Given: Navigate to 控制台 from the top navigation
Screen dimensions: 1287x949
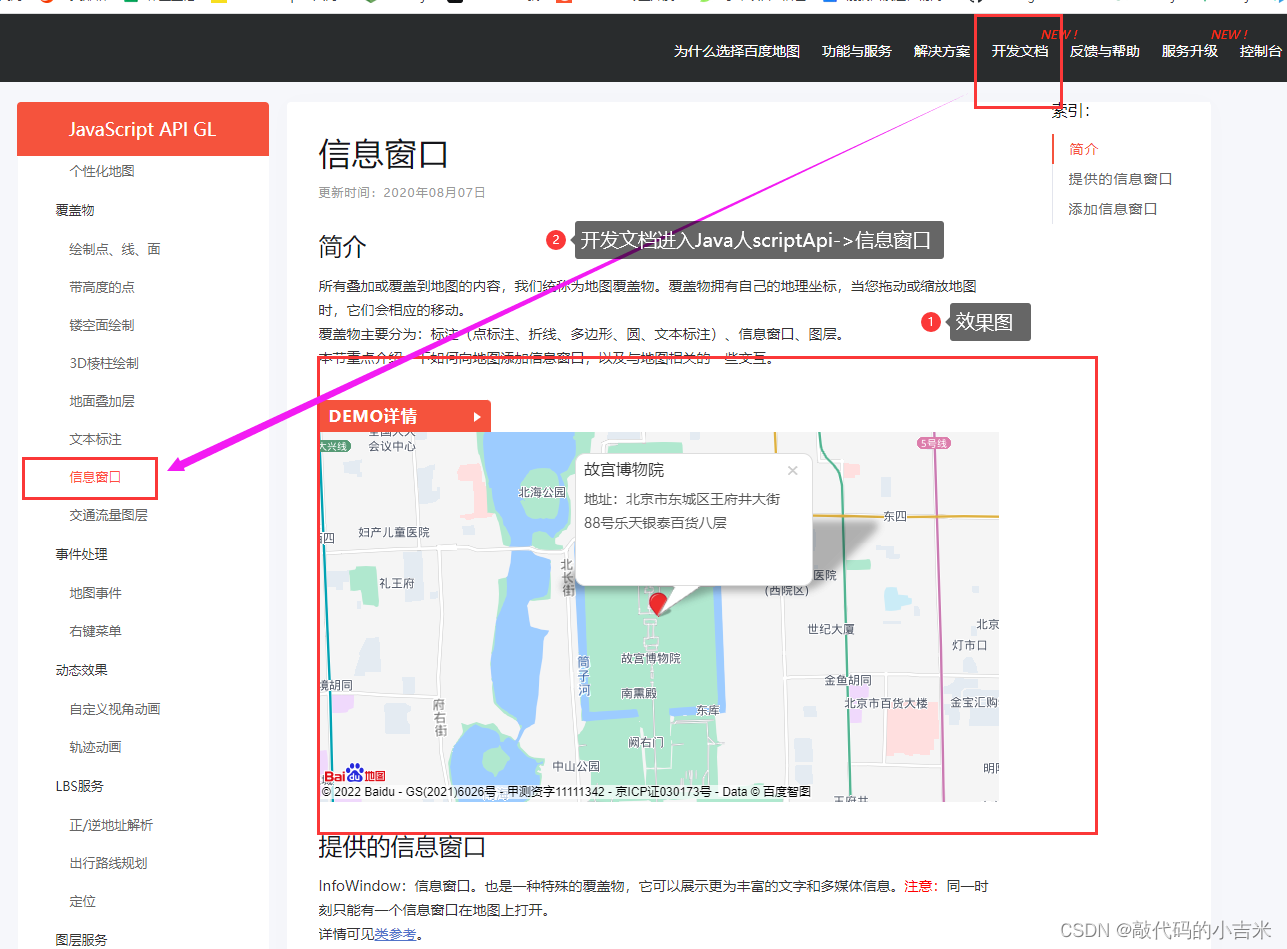Looking at the screenshot, I should coord(1260,51).
